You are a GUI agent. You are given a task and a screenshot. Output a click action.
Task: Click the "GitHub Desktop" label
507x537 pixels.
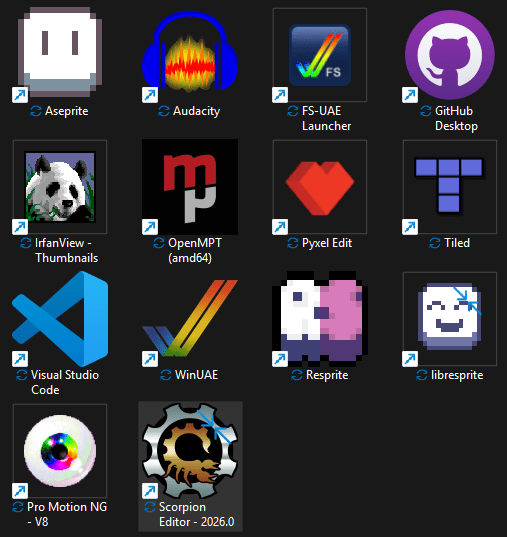pos(456,118)
